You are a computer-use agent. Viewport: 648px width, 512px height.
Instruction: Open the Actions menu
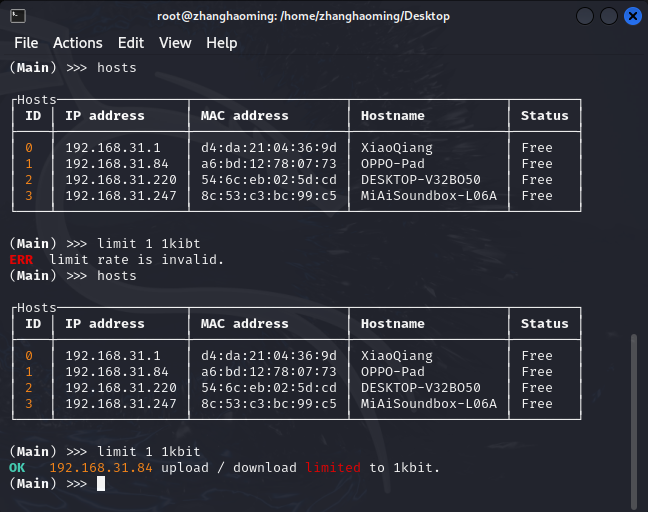pos(78,43)
